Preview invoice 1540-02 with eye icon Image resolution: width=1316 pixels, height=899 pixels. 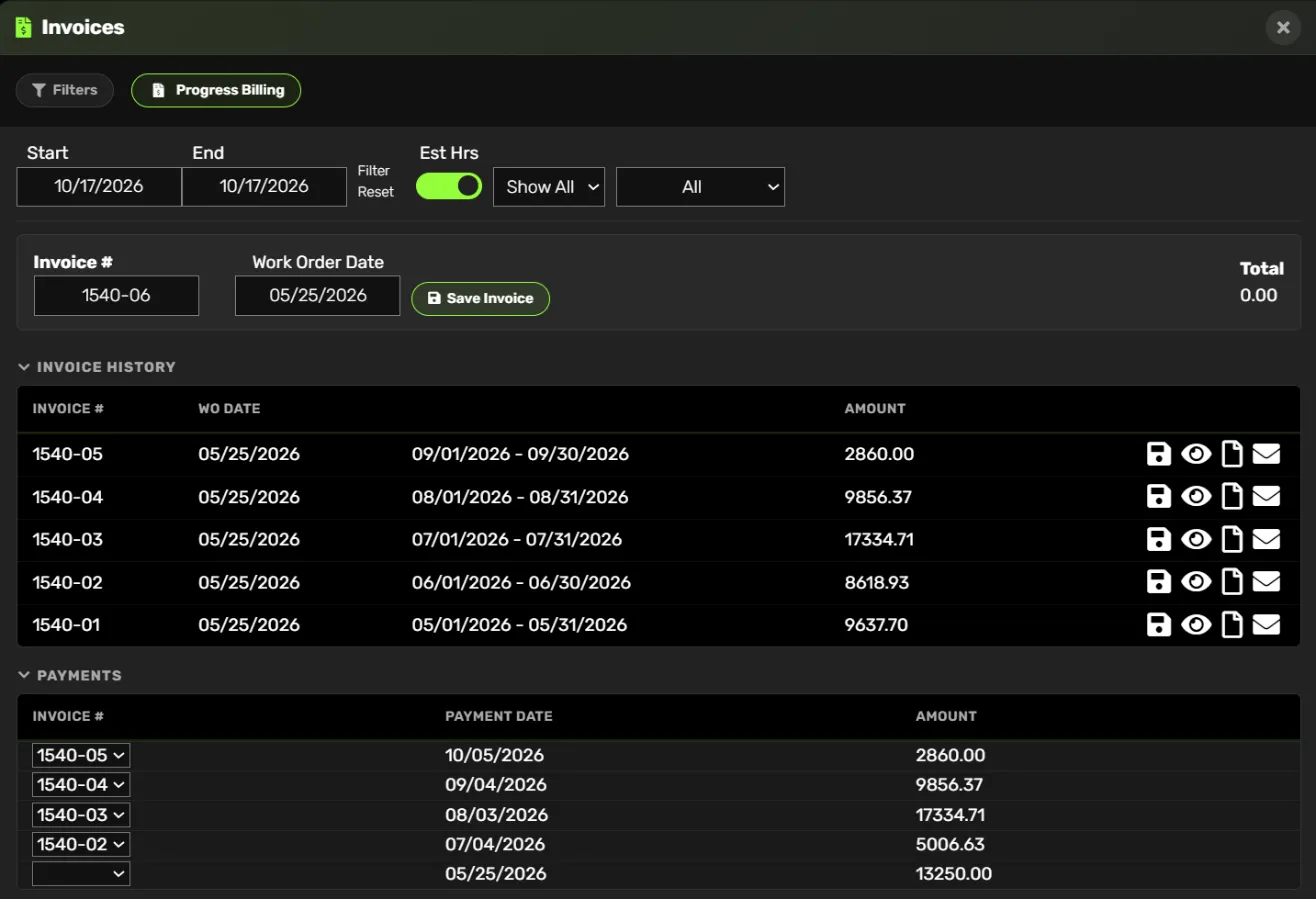[x=1196, y=582]
